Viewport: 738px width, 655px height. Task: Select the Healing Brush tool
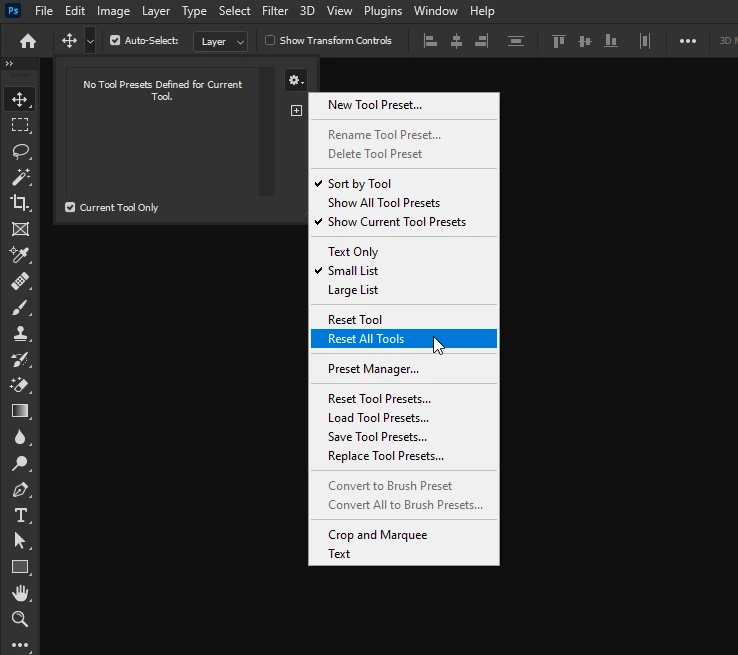coord(20,281)
